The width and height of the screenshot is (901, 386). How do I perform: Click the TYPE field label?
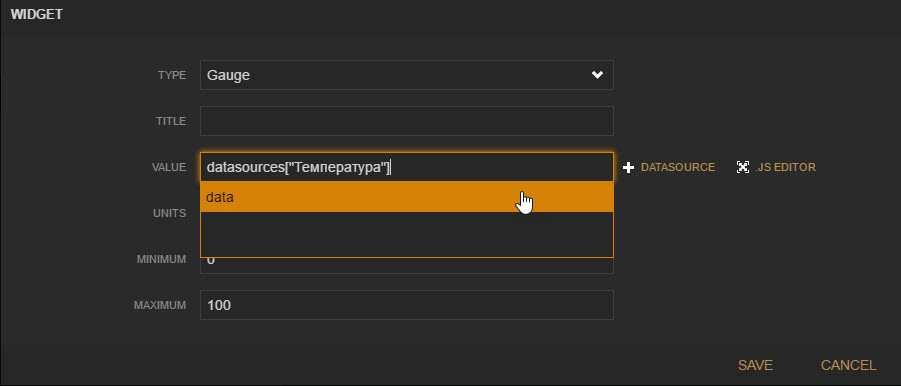172,75
